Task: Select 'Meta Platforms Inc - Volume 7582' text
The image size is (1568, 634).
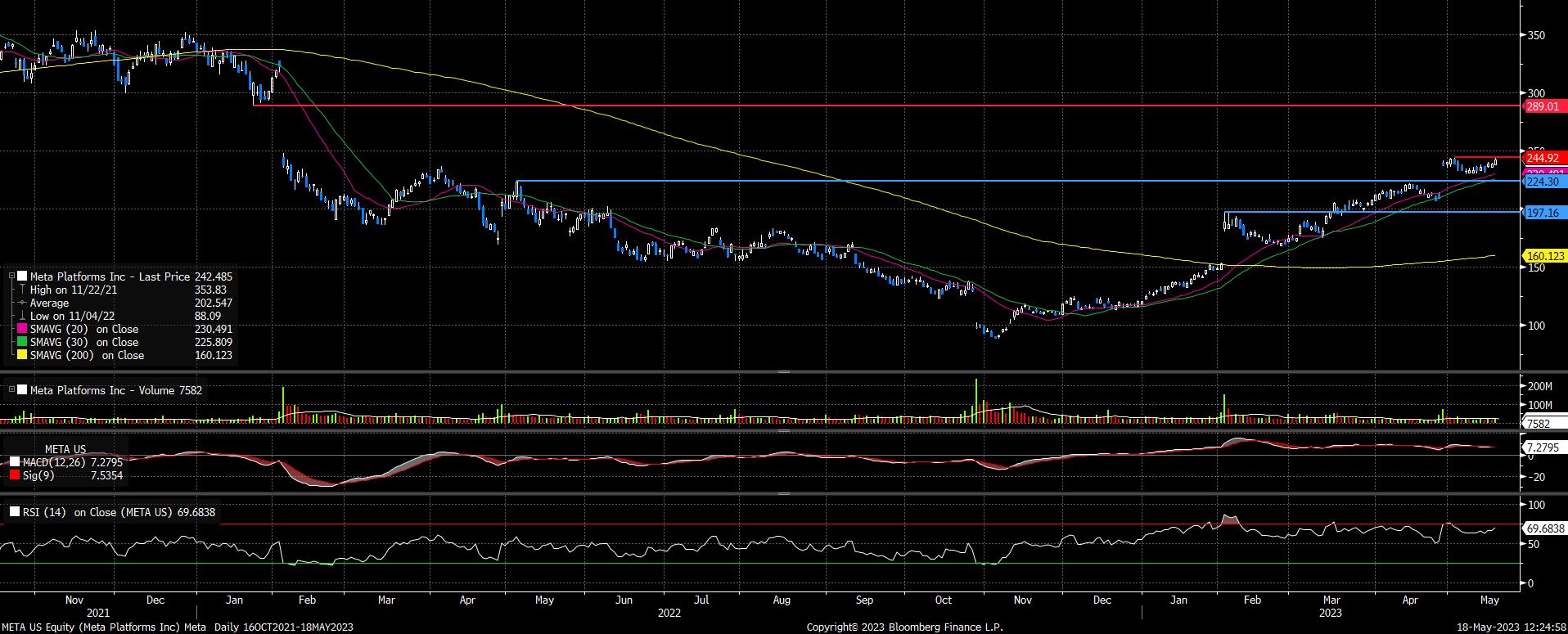Action: 116,390
